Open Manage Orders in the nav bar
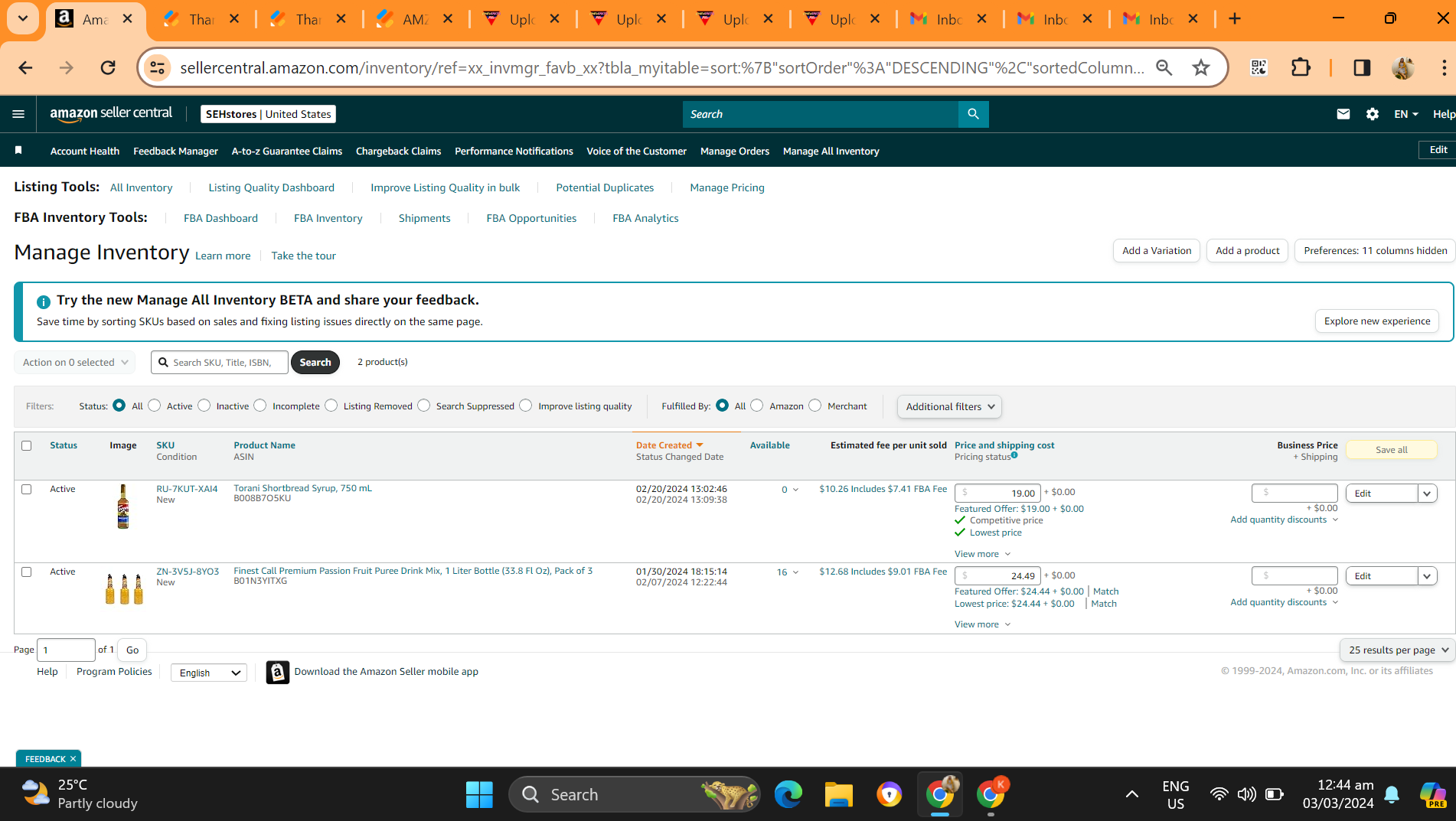The image size is (1456, 821). click(735, 151)
